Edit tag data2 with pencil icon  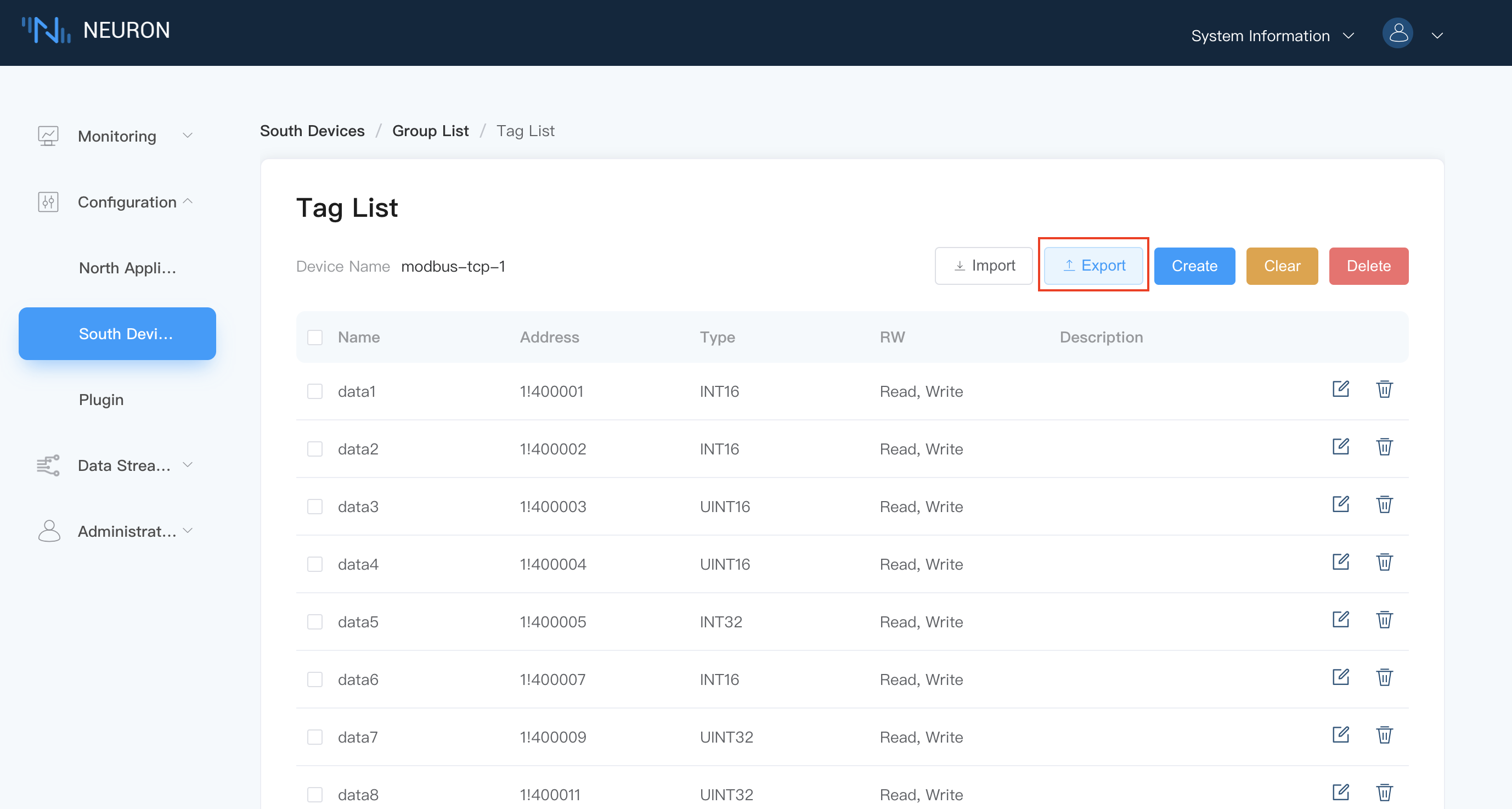1341,446
